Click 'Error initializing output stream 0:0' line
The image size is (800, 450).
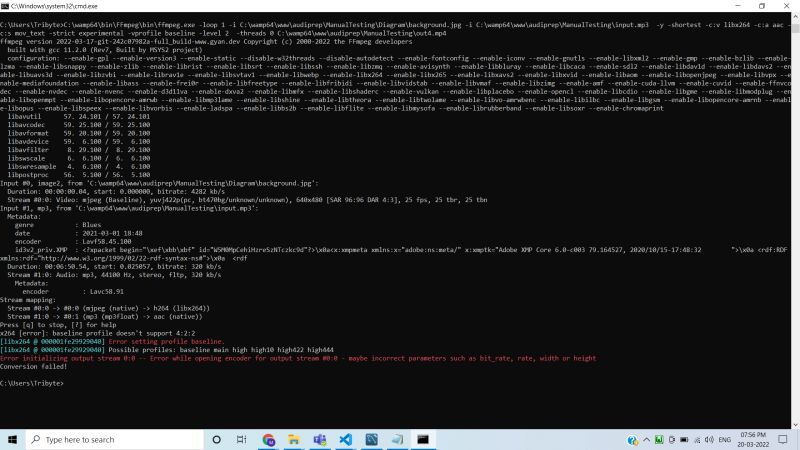click(x=298, y=358)
